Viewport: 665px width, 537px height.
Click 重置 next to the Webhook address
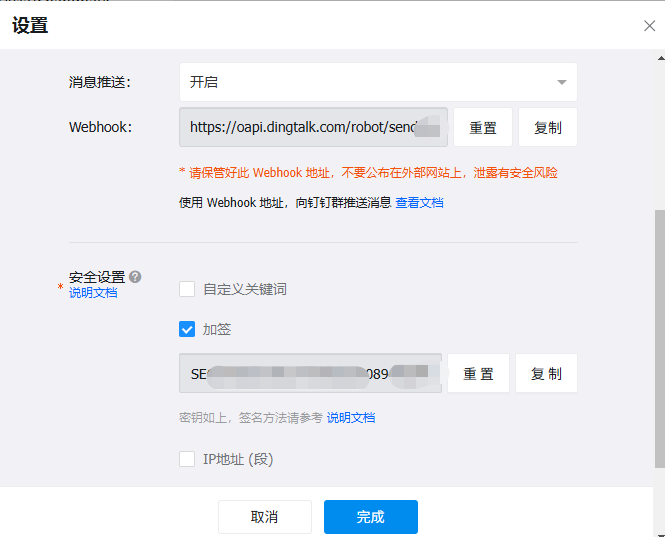click(483, 128)
